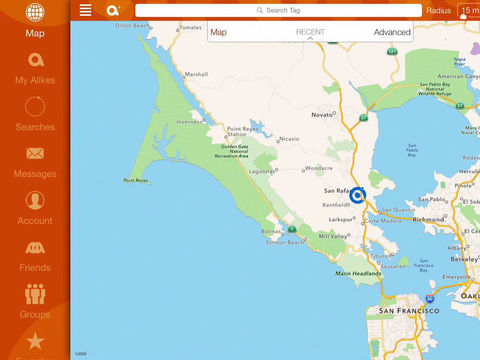Open the Map globe icon in sidebar
The width and height of the screenshot is (480, 360).
pos(35,12)
